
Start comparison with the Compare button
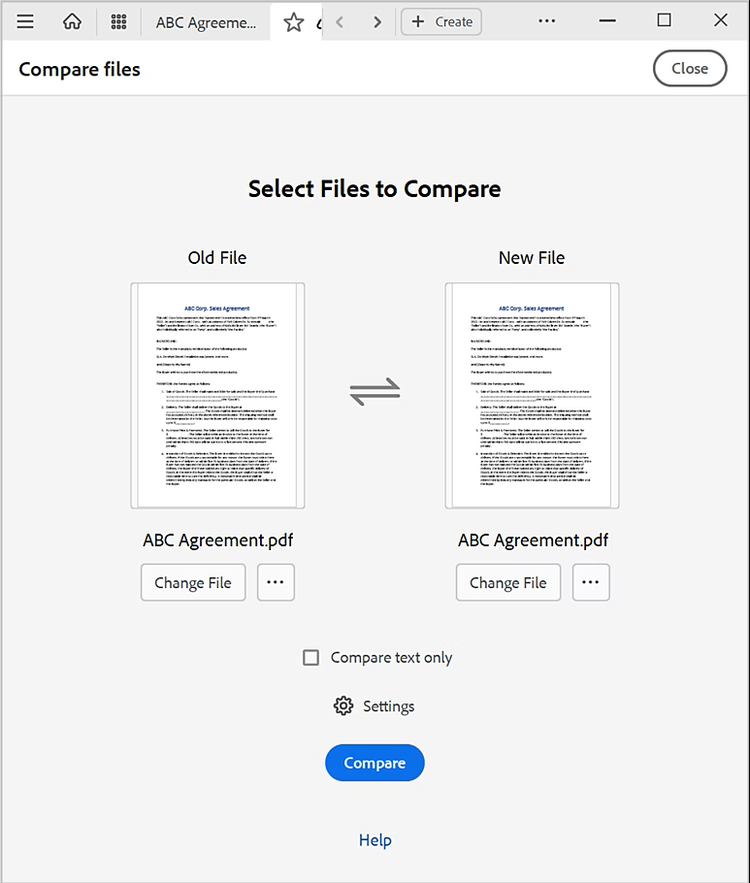(374, 762)
